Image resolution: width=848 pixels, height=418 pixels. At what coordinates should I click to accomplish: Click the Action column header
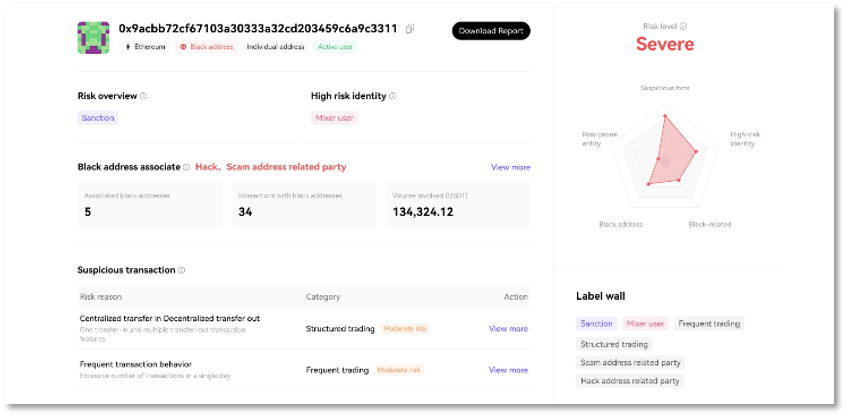point(515,297)
